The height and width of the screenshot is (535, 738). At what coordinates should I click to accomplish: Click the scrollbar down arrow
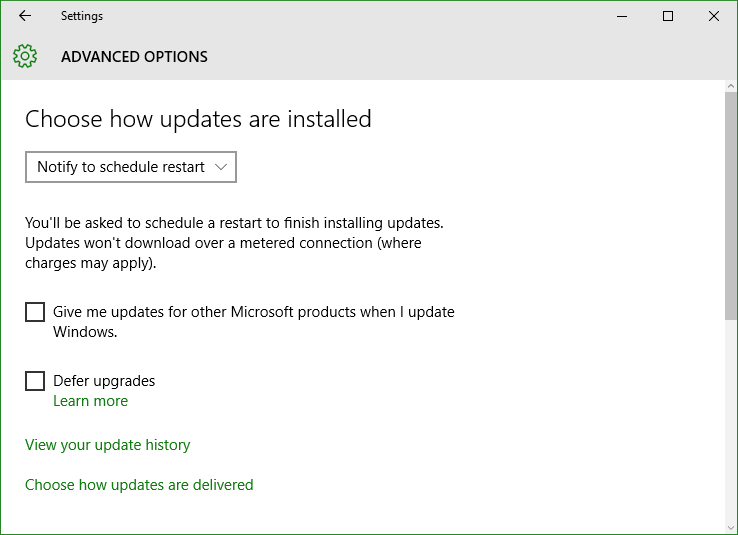[x=730, y=527]
